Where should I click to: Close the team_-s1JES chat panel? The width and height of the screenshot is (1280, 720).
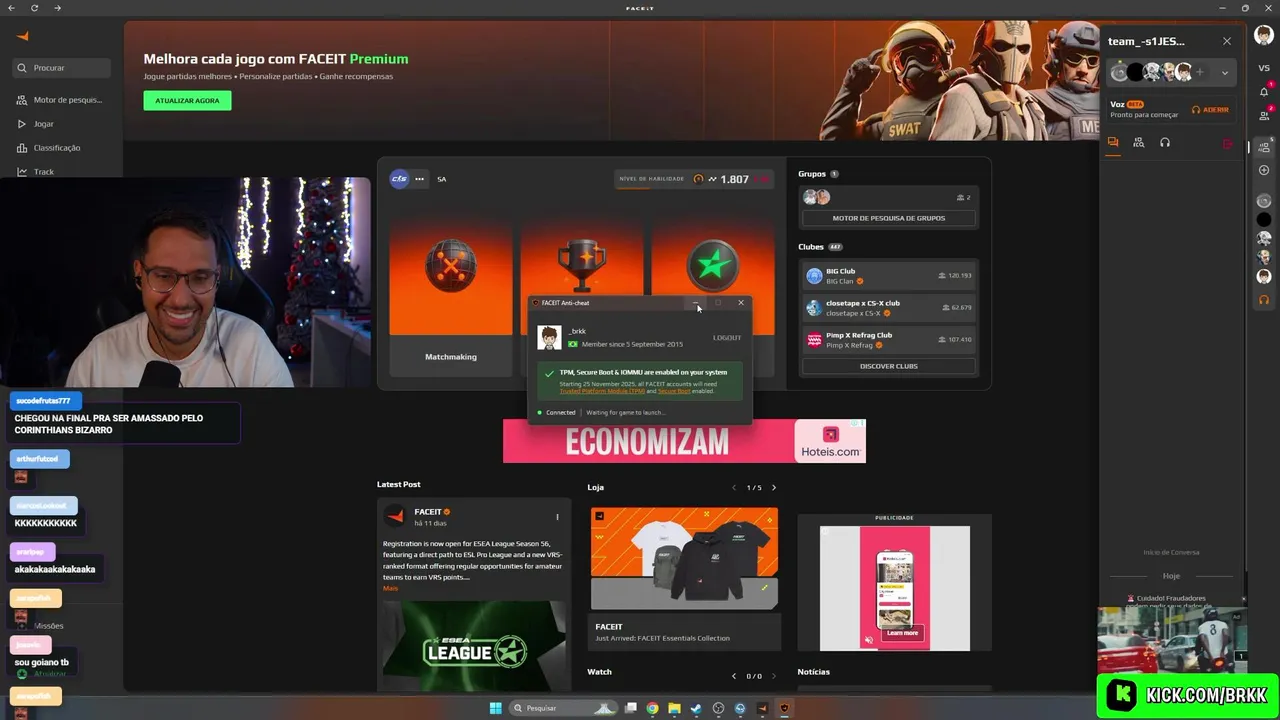click(1227, 41)
